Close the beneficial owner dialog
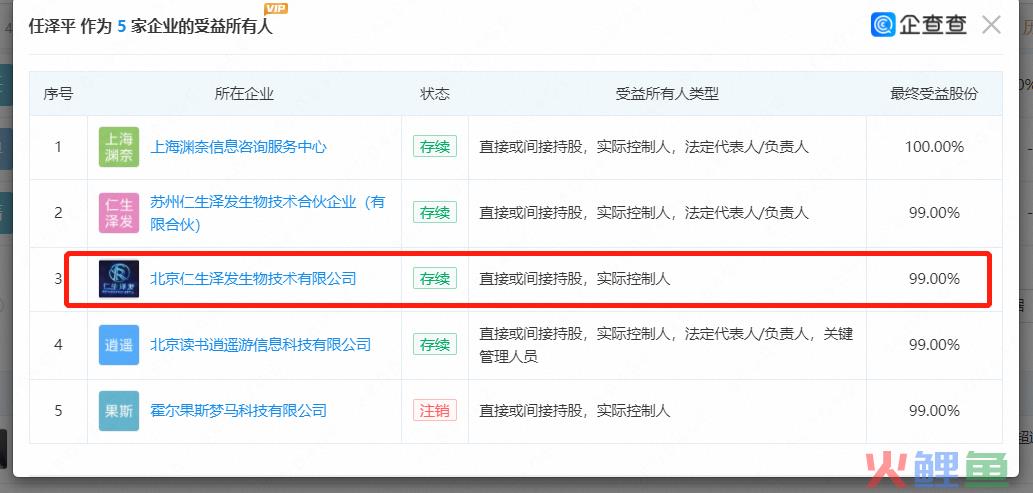1033x493 pixels. point(991,25)
